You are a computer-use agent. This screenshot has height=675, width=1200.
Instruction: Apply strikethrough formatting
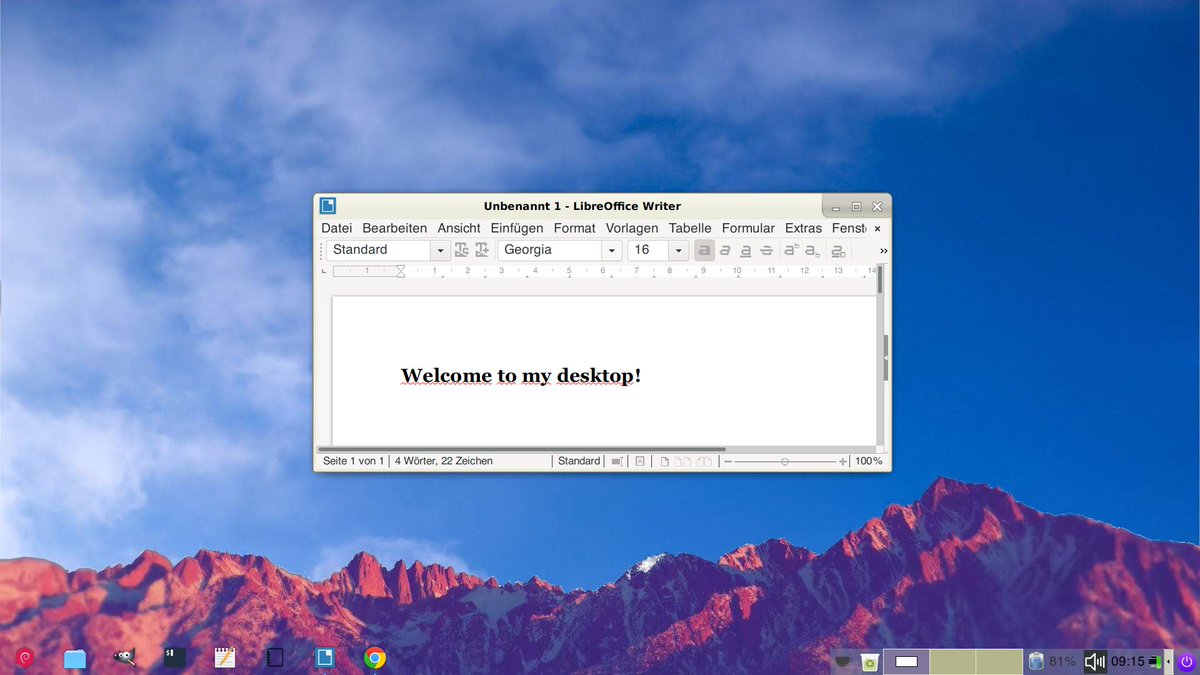[765, 250]
